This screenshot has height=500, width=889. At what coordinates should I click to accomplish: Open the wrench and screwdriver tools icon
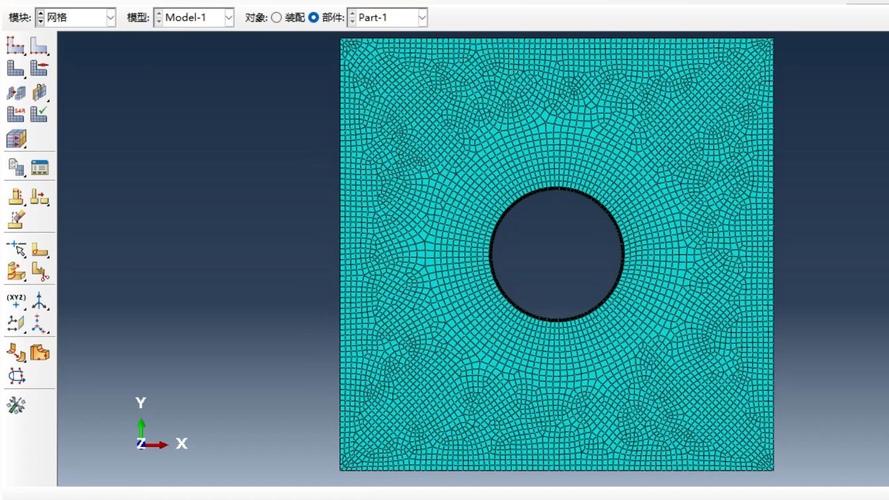(x=16, y=405)
